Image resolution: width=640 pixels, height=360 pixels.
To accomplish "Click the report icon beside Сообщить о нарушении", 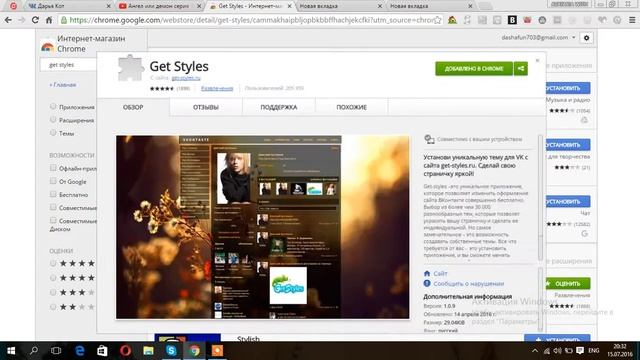I will pos(427,283).
